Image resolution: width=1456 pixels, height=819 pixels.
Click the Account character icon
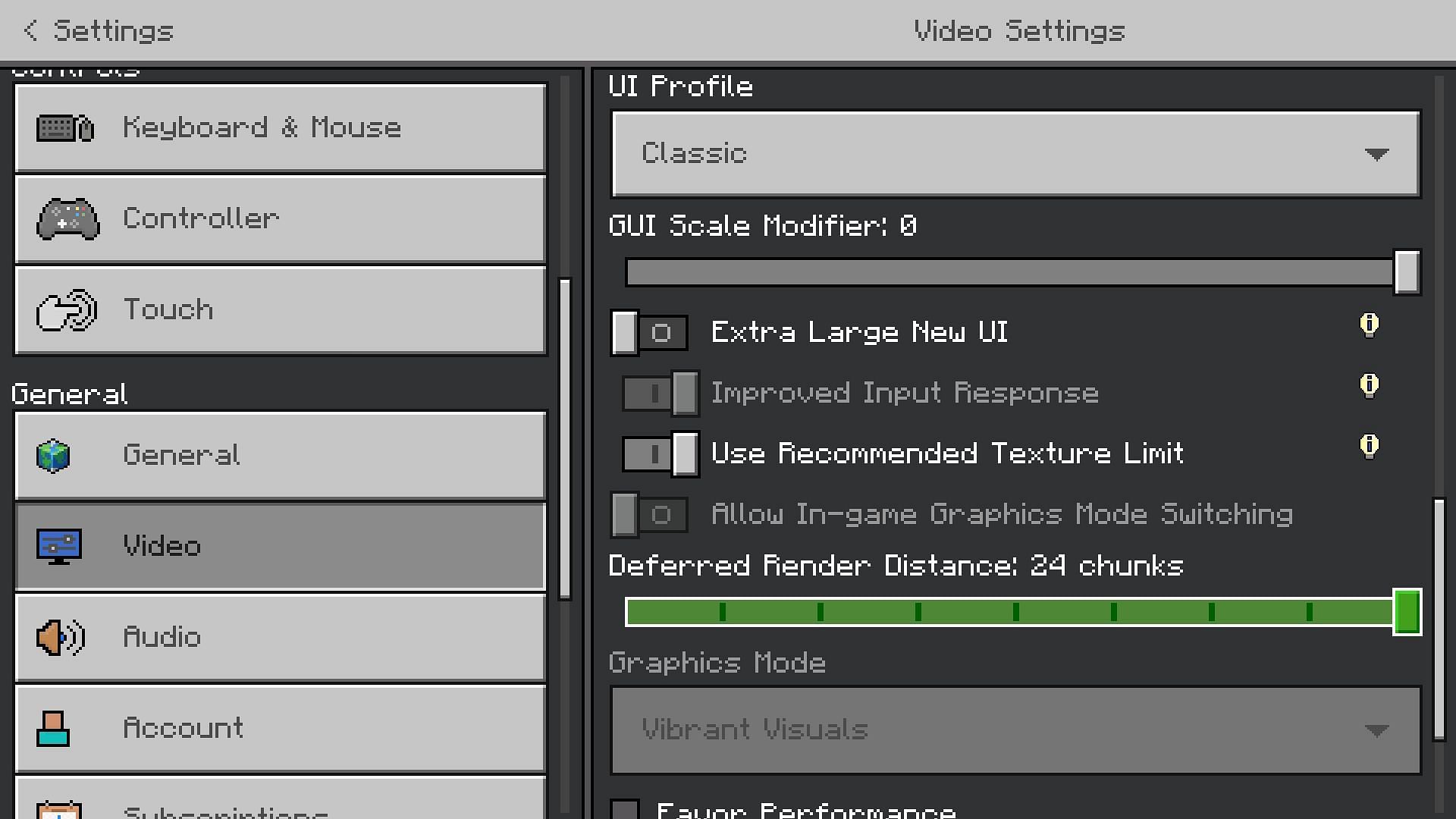[x=53, y=729]
